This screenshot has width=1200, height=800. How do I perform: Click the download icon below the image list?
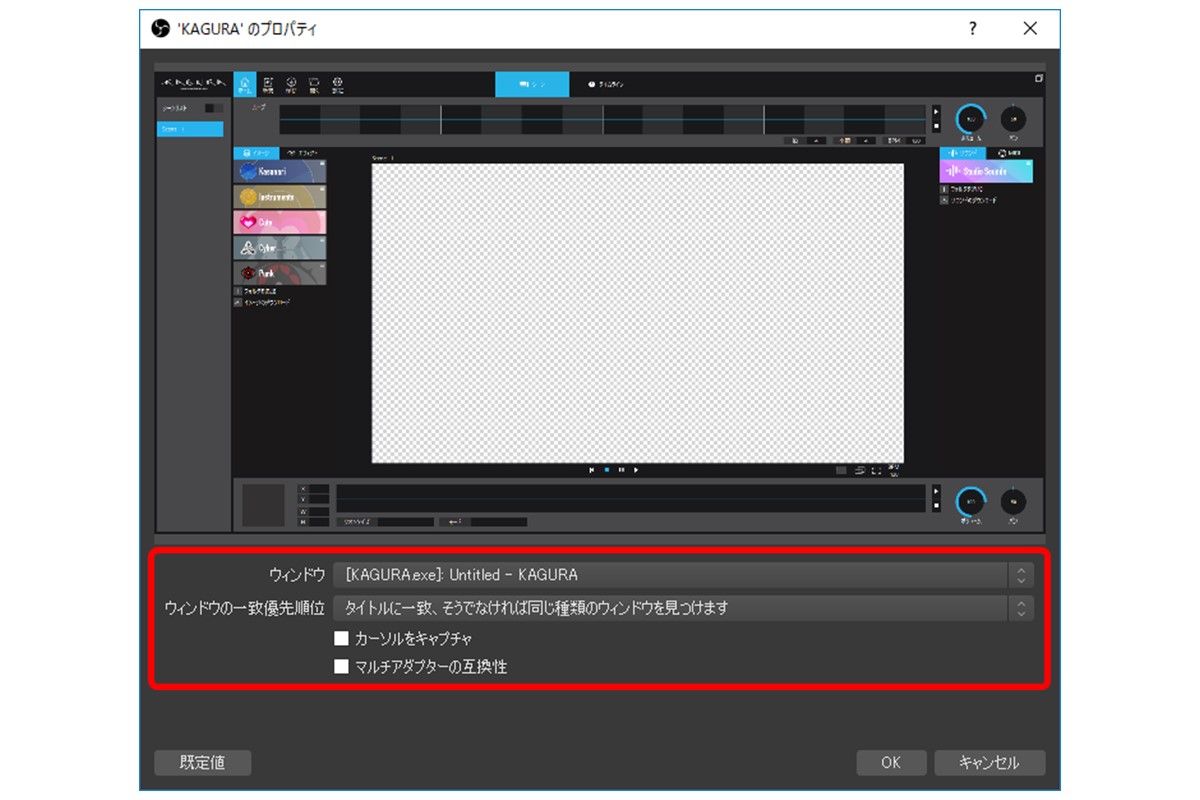(237, 301)
